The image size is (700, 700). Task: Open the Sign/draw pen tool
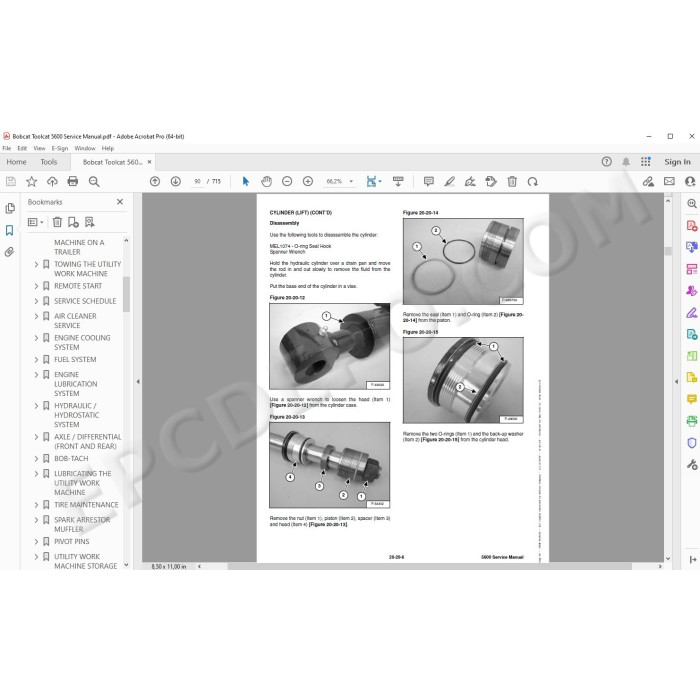click(470, 181)
